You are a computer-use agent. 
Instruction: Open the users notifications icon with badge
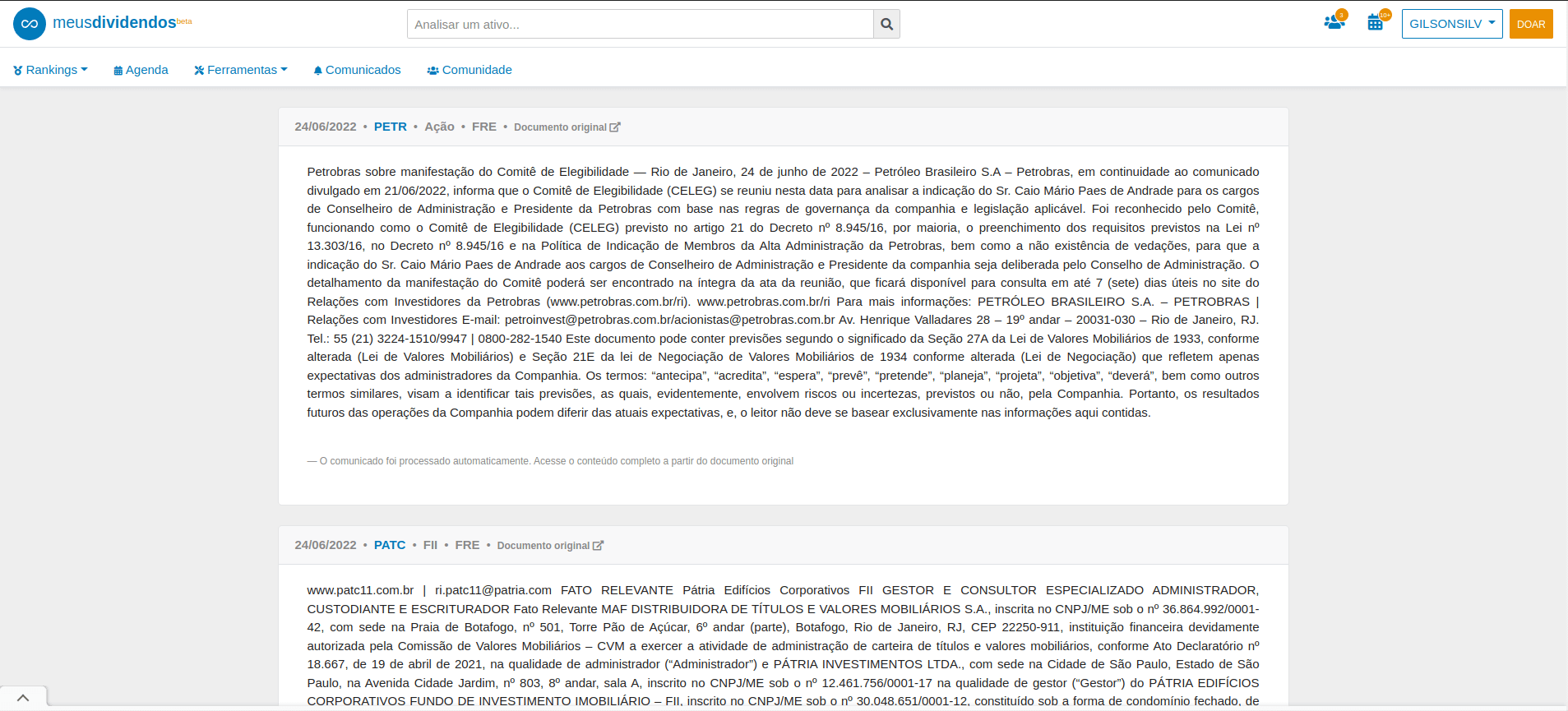click(x=1334, y=21)
